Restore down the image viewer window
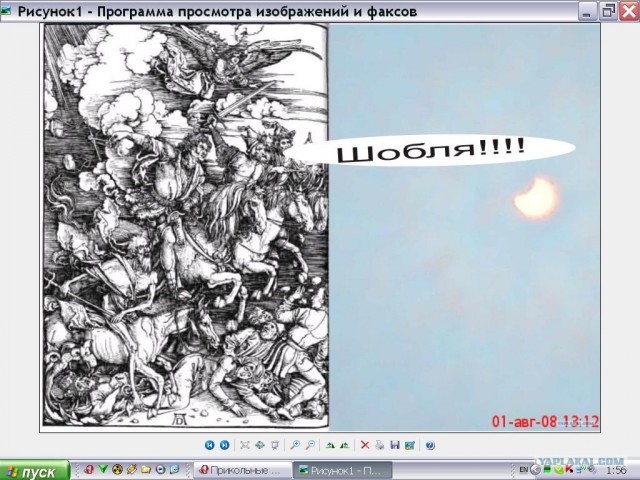 coord(608,11)
